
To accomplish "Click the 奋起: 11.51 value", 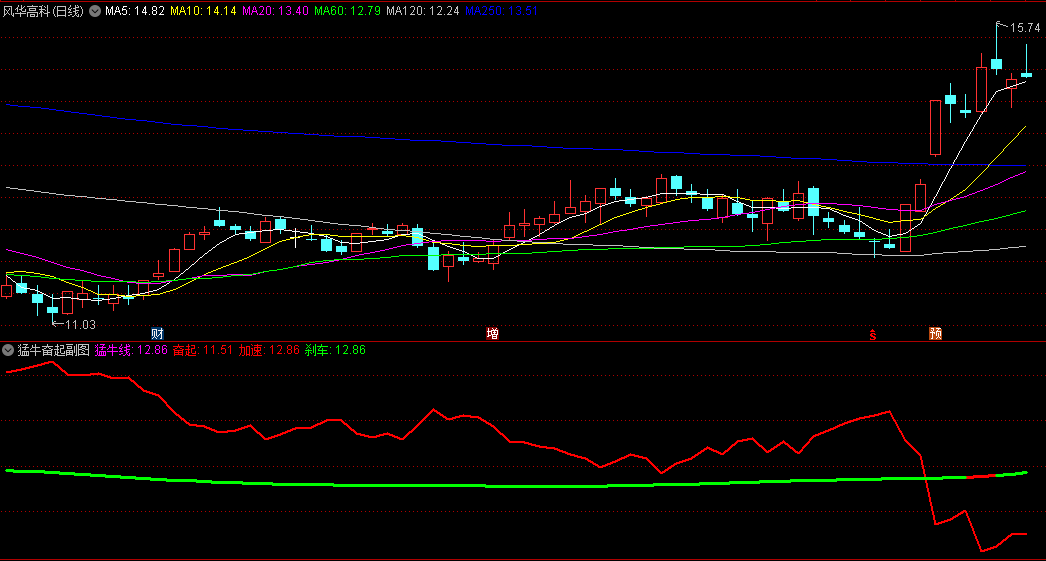I will tap(203, 350).
